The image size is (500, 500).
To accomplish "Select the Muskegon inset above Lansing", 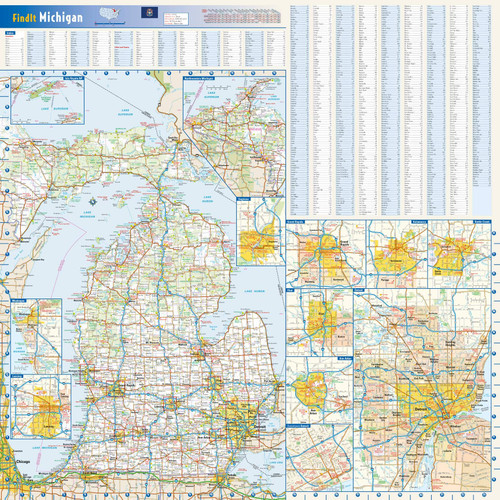I will 36,336.
